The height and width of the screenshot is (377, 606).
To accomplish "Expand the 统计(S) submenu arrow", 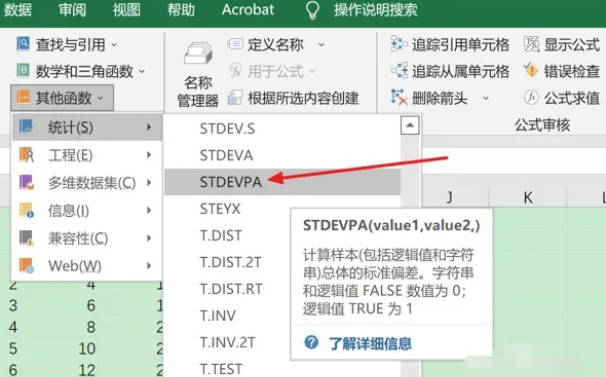I will 149,127.
